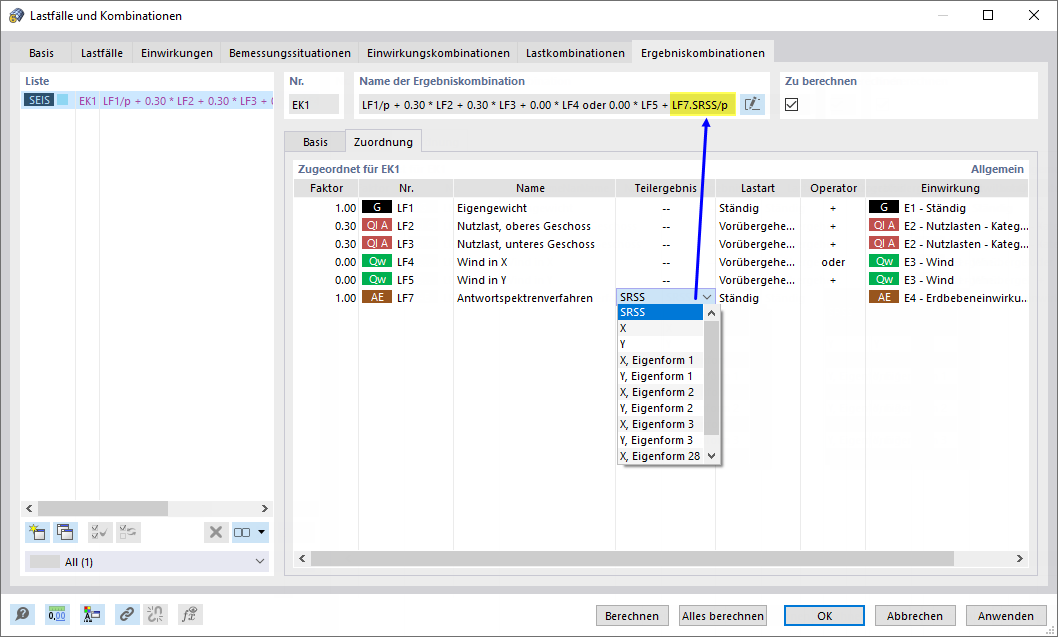Click the Antwortspektrenverfahren name cell
This screenshot has height=637, width=1058.
point(534,298)
